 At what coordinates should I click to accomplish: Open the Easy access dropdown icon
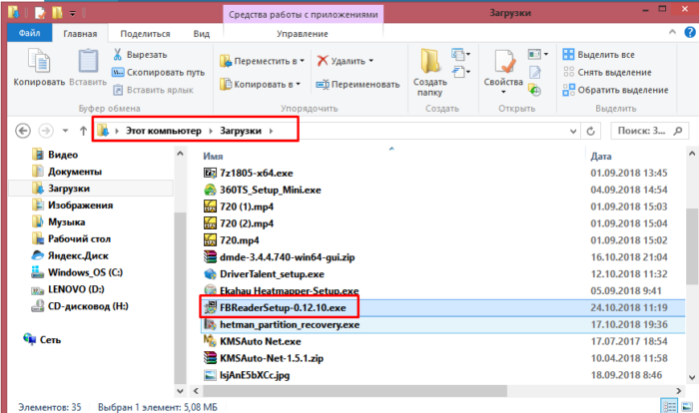[x=461, y=71]
